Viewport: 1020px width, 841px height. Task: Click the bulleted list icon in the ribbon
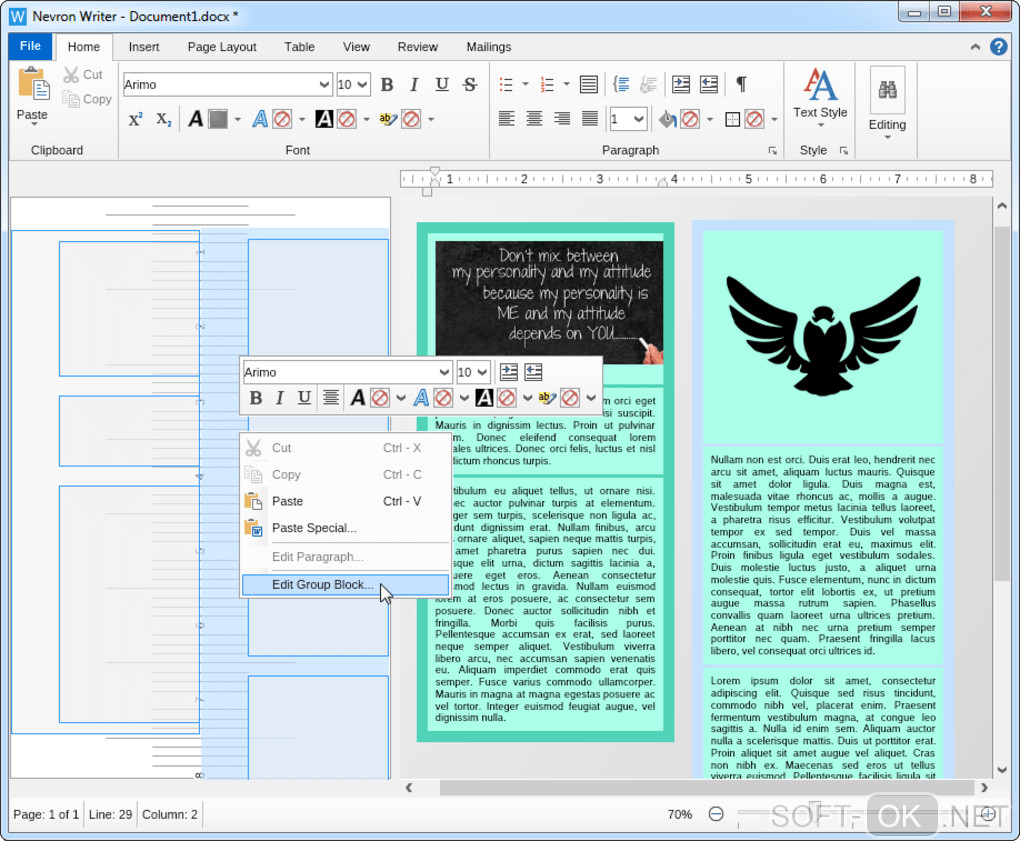[507, 85]
